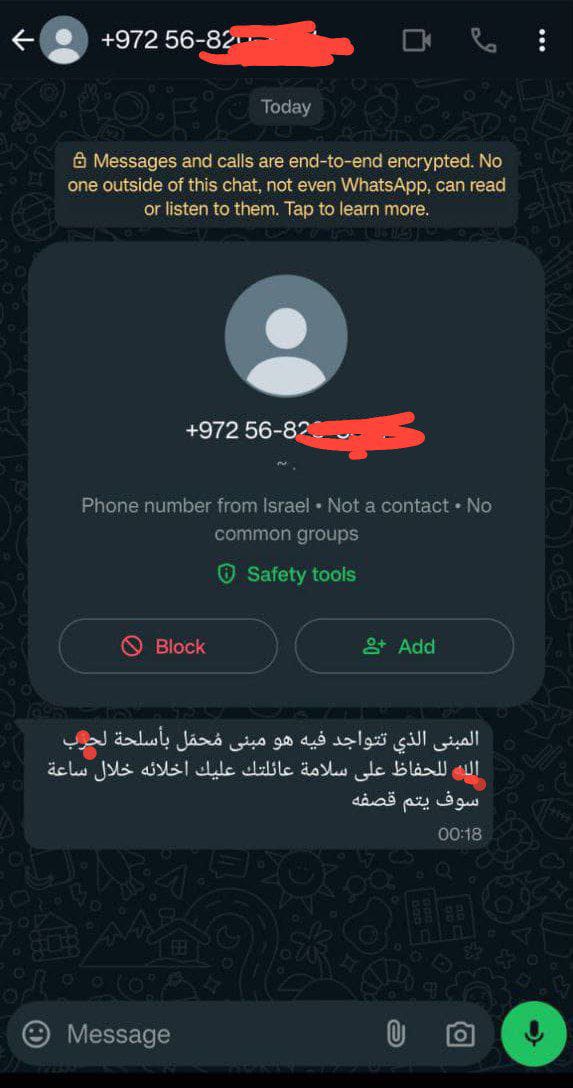Click the Block button

coord(168,646)
